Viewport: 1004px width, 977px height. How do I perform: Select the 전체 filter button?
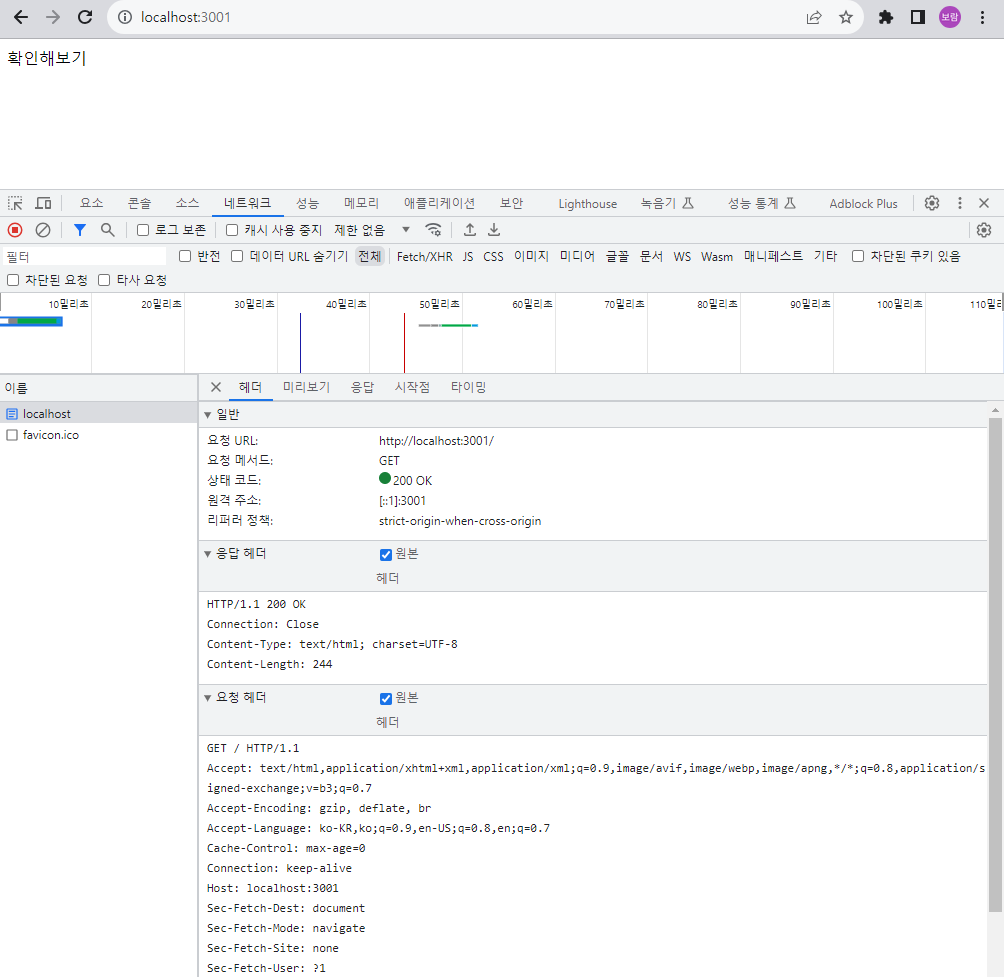pos(369,256)
